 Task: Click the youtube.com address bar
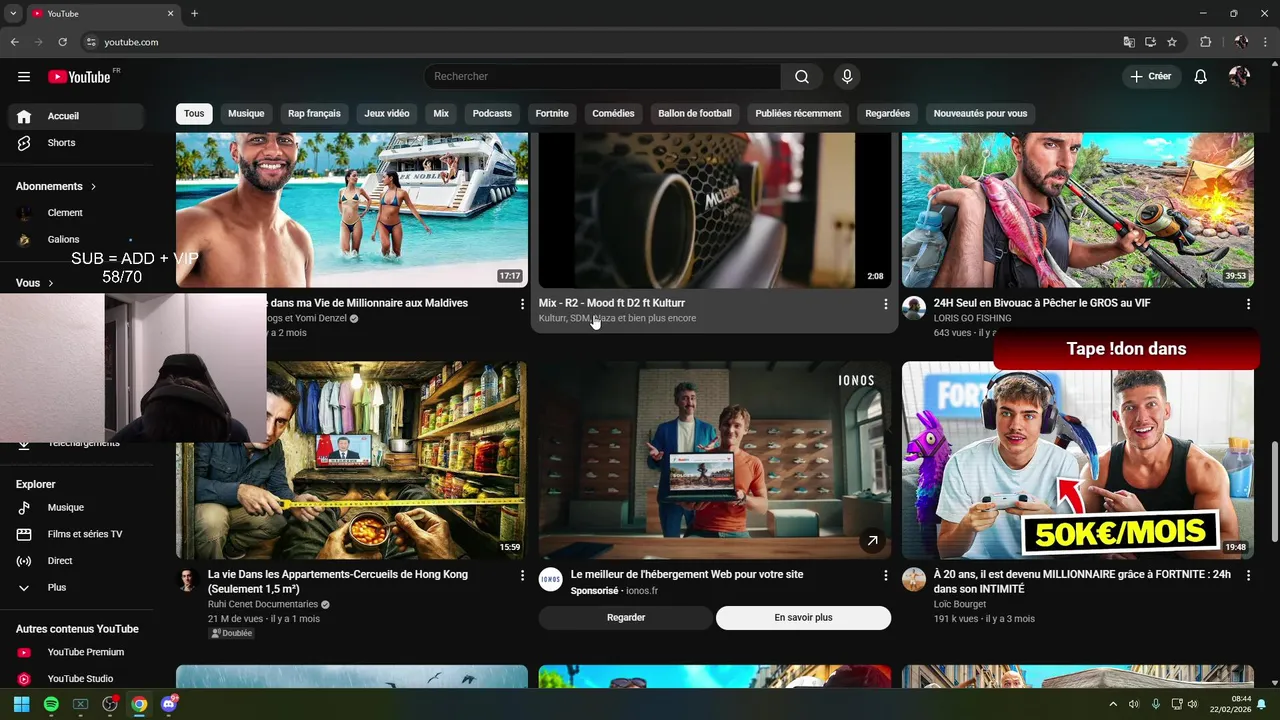(600, 42)
